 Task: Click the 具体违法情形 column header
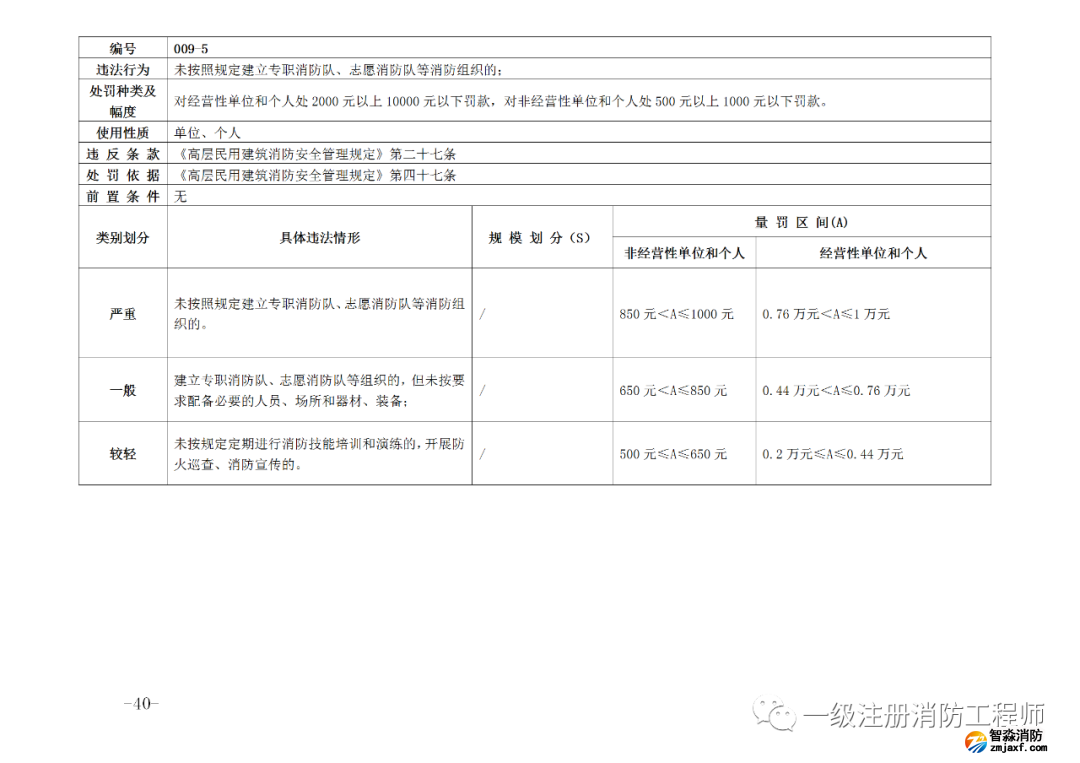(x=319, y=238)
